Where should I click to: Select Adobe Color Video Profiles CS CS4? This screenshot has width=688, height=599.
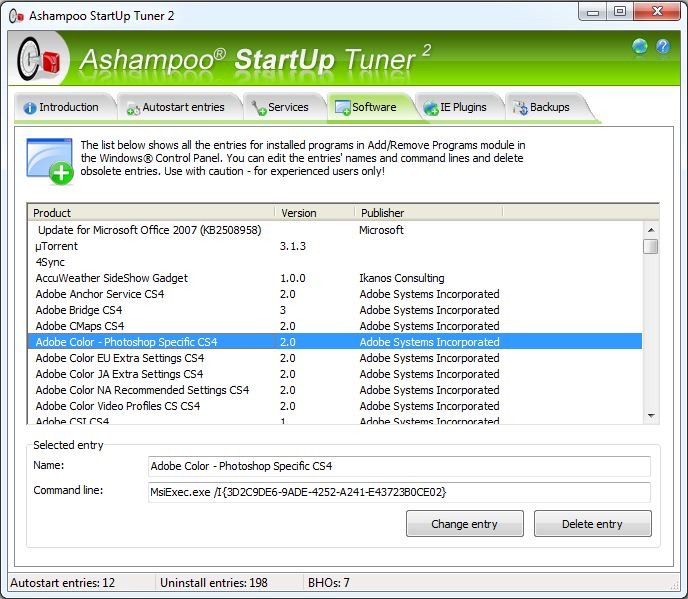tap(335, 406)
